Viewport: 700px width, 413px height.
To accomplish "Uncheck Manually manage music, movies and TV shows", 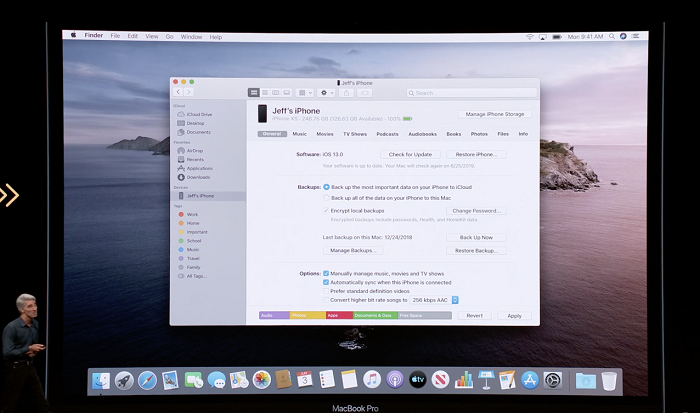I will (326, 274).
